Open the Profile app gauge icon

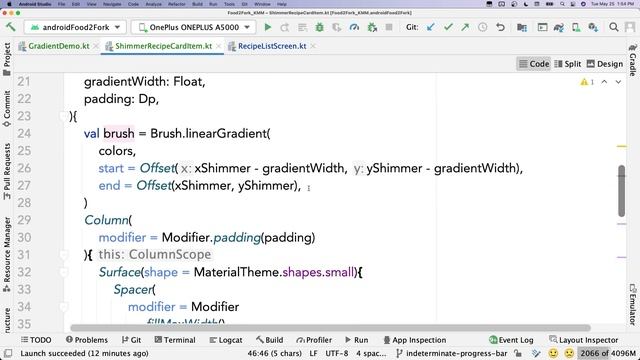pos(354,27)
